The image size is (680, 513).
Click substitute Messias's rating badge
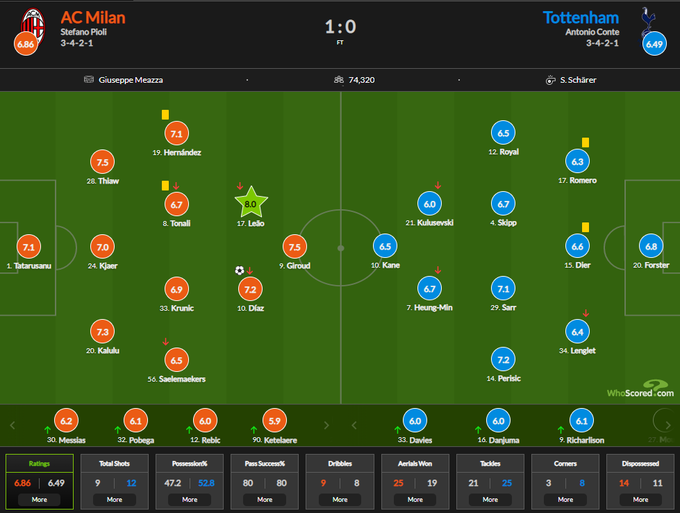click(66, 421)
